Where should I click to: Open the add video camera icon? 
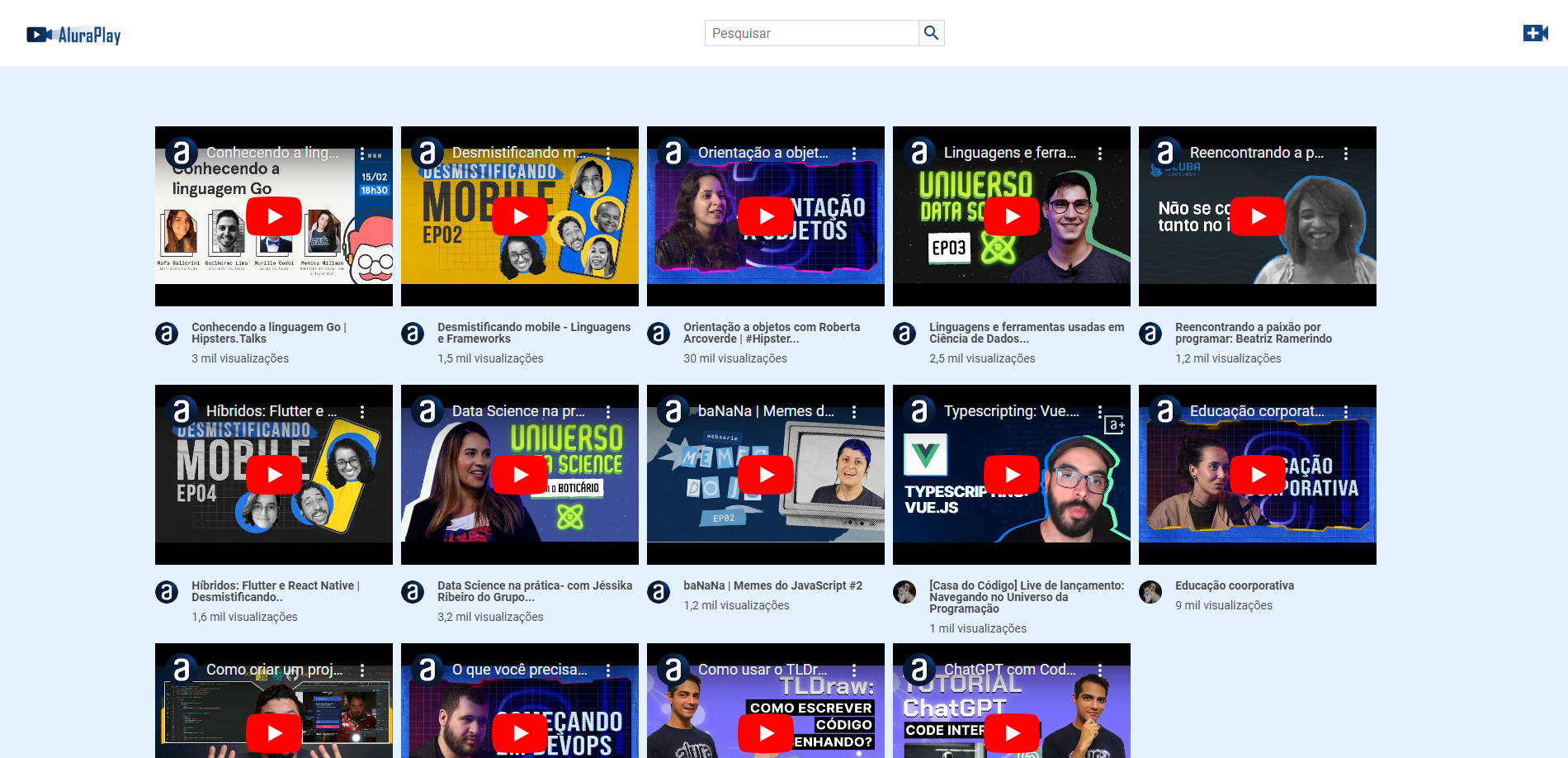point(1536,33)
